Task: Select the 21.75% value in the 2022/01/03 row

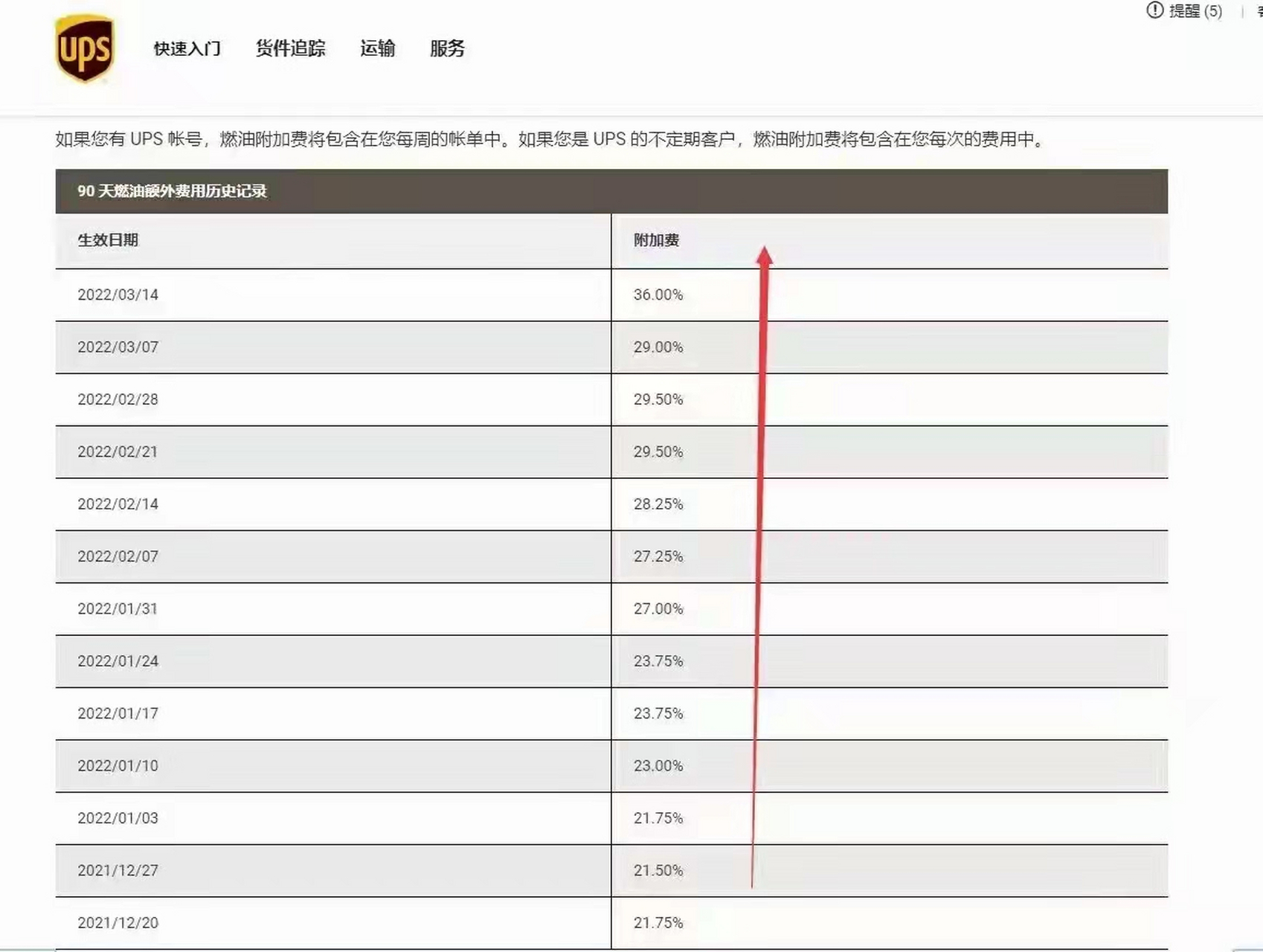Action: pos(658,818)
